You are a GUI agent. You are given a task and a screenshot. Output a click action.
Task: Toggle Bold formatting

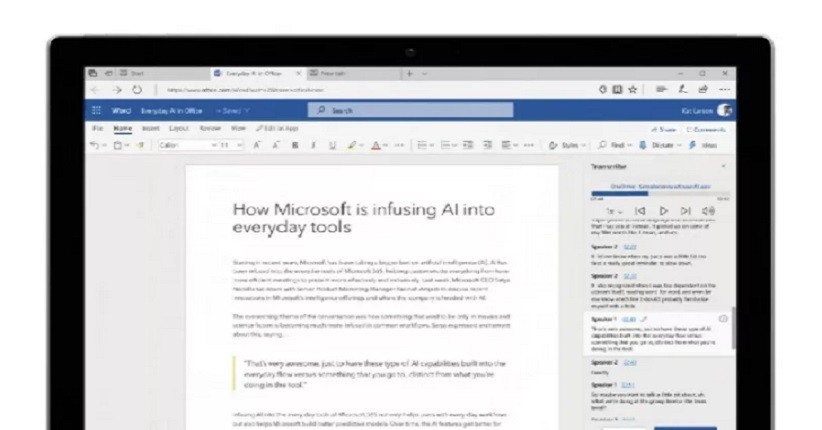(295, 145)
